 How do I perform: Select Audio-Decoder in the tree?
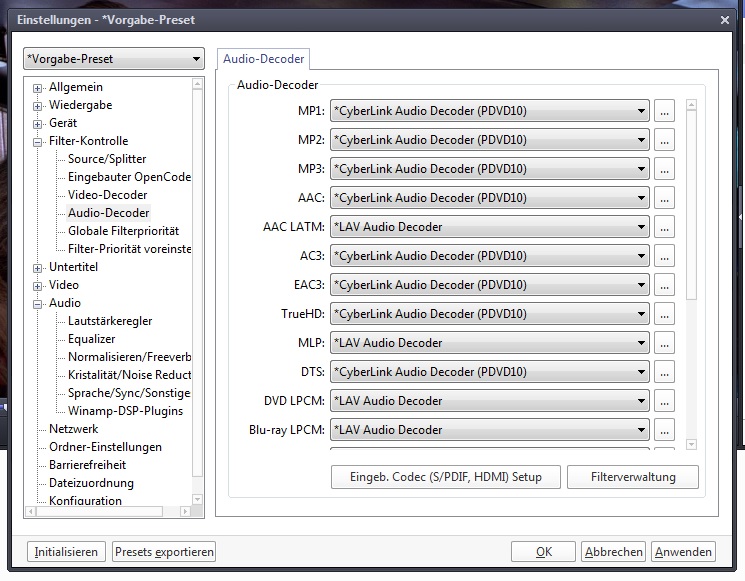(x=108, y=213)
